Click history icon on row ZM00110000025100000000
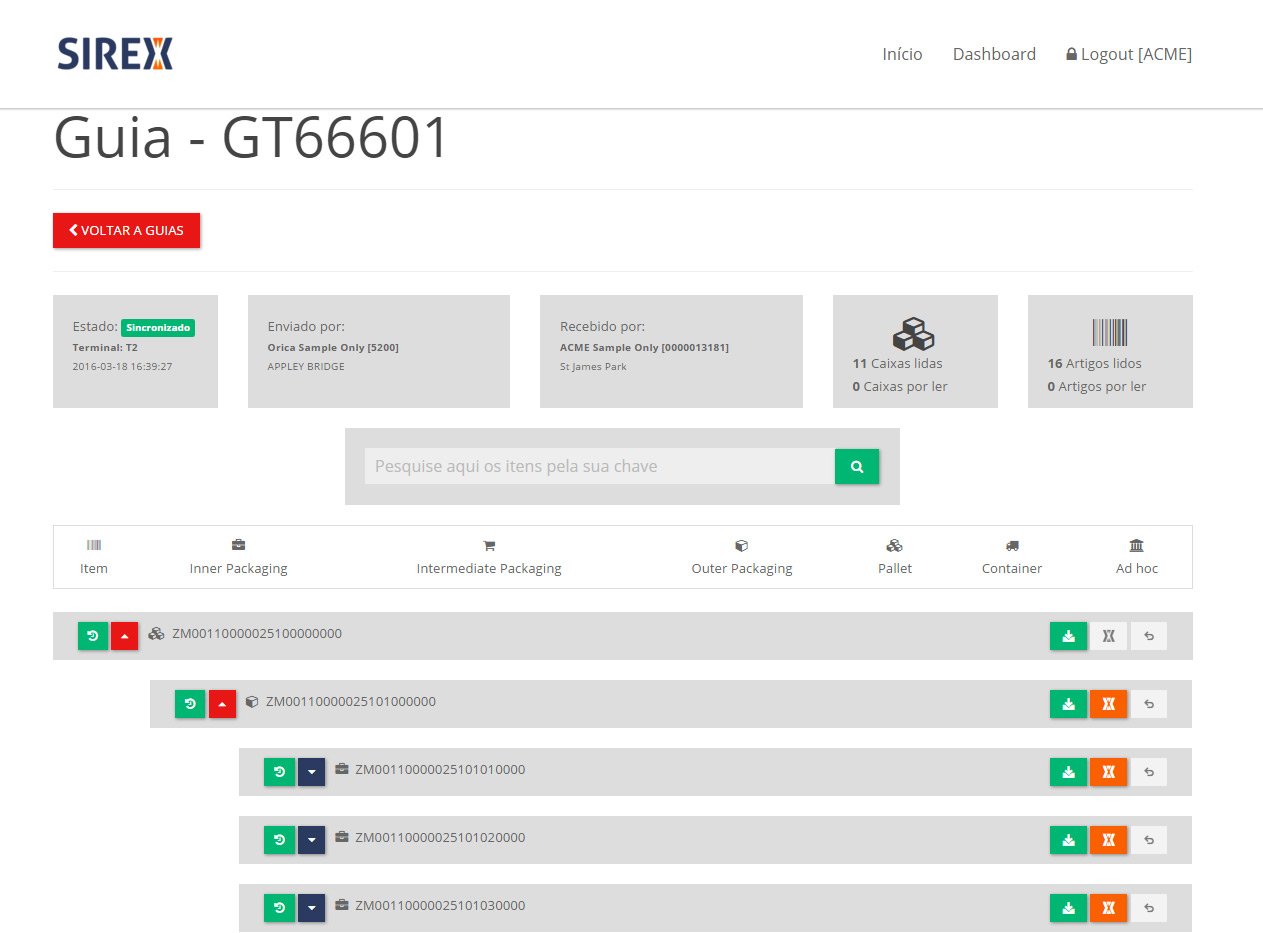 (x=93, y=636)
